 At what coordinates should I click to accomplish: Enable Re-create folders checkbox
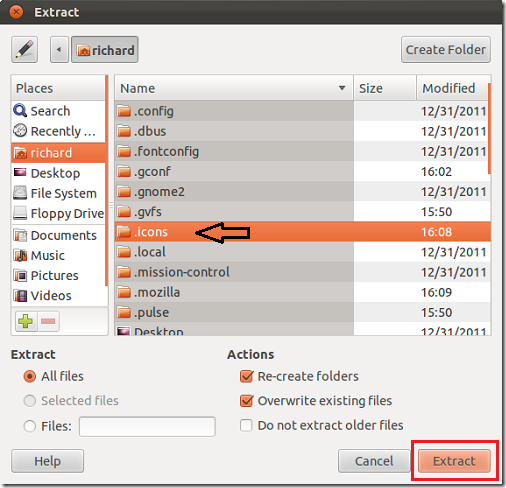(246, 376)
